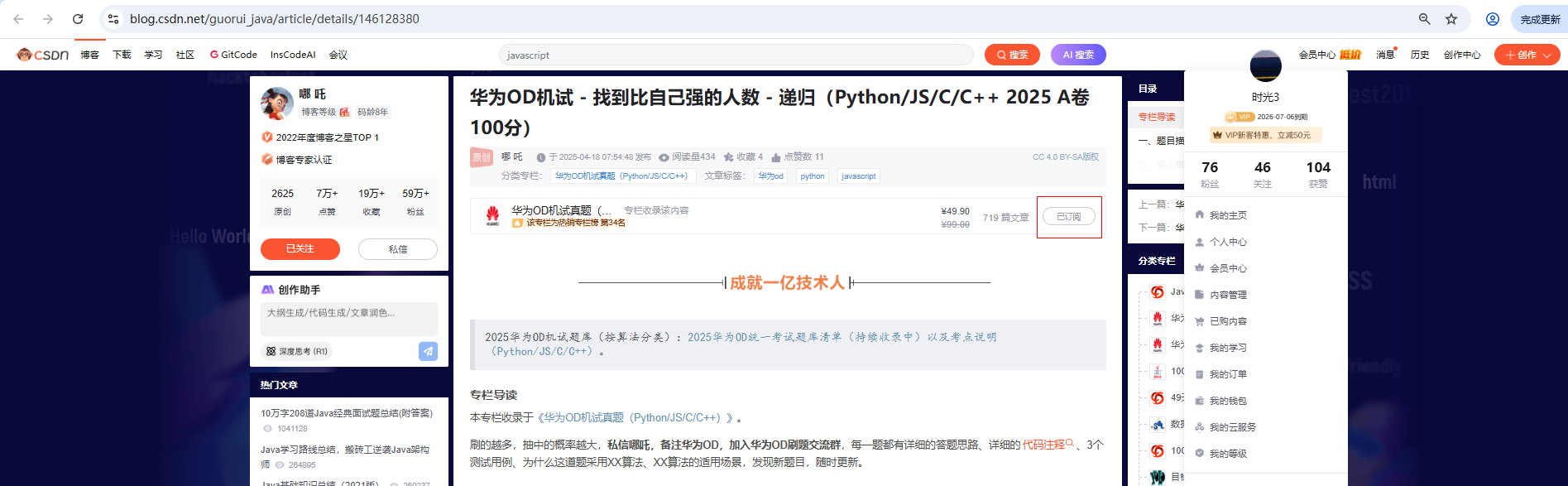Click the 点赞数 thumbs-up icon
This screenshot has width=1568, height=486.
(x=776, y=156)
